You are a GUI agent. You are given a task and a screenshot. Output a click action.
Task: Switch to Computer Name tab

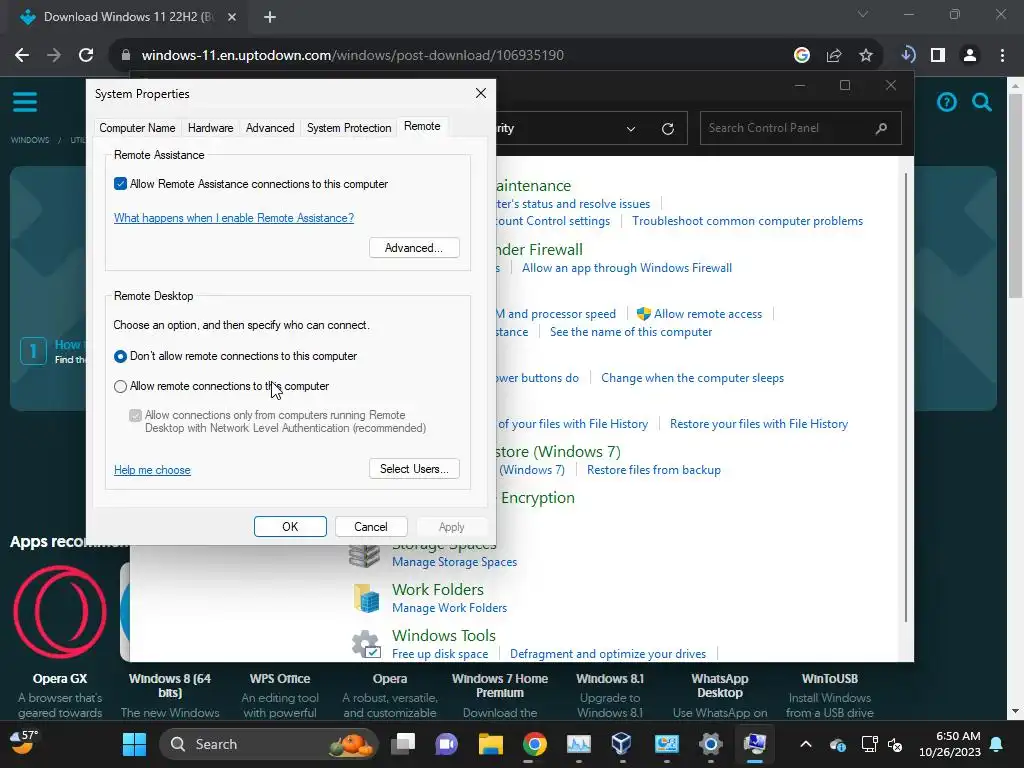pos(137,128)
